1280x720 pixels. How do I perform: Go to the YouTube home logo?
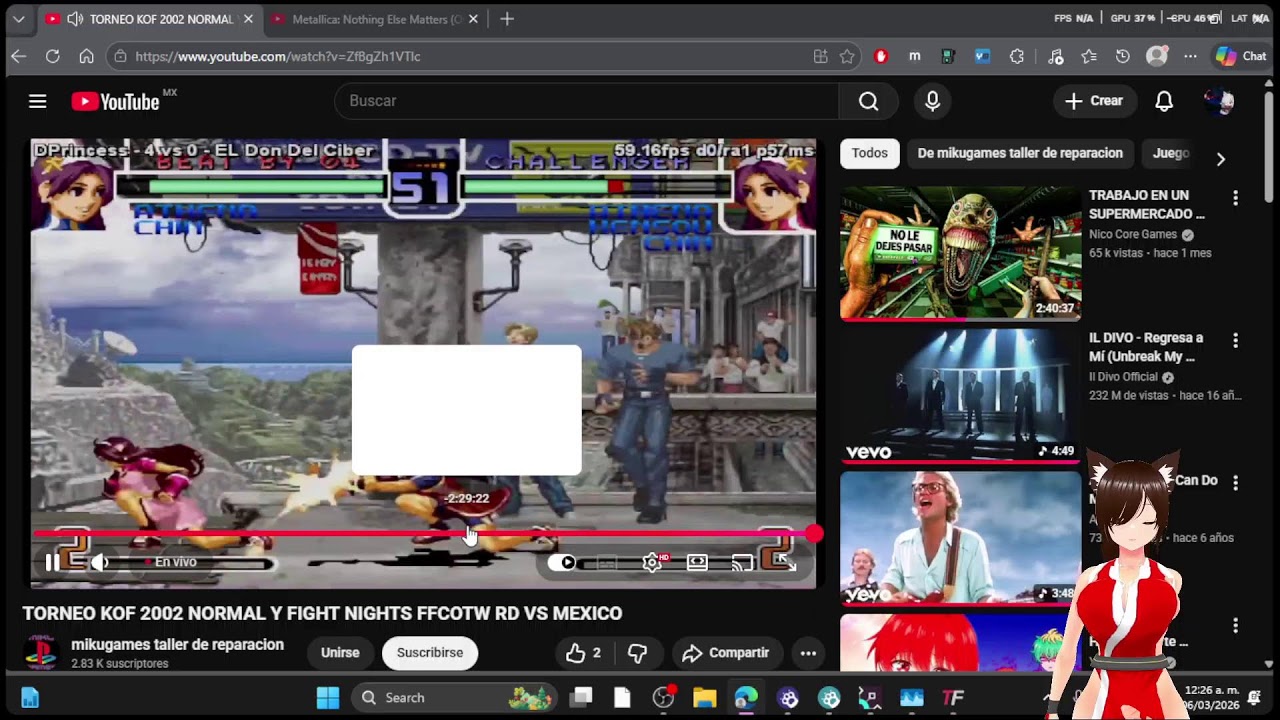coord(115,101)
